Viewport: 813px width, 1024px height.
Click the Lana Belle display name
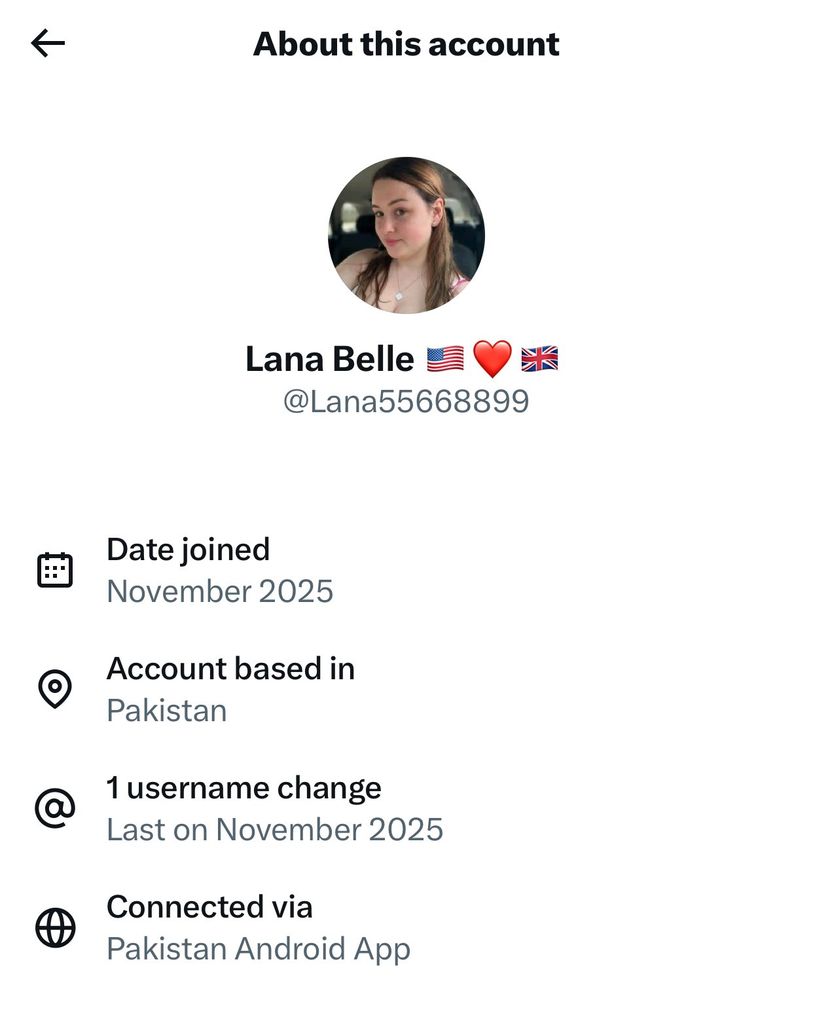[329, 358]
